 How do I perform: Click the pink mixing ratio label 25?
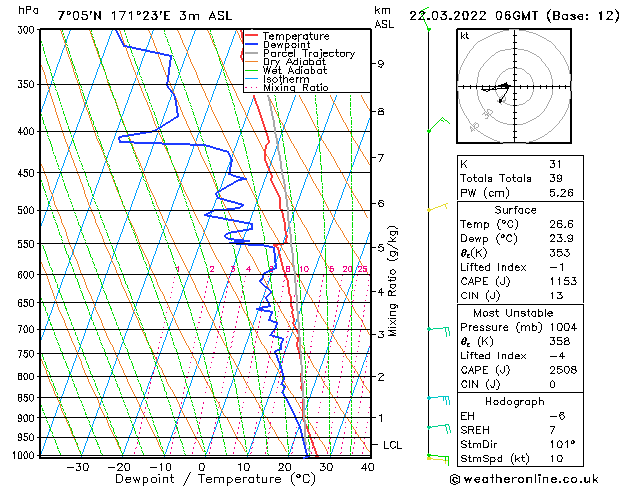(x=363, y=269)
